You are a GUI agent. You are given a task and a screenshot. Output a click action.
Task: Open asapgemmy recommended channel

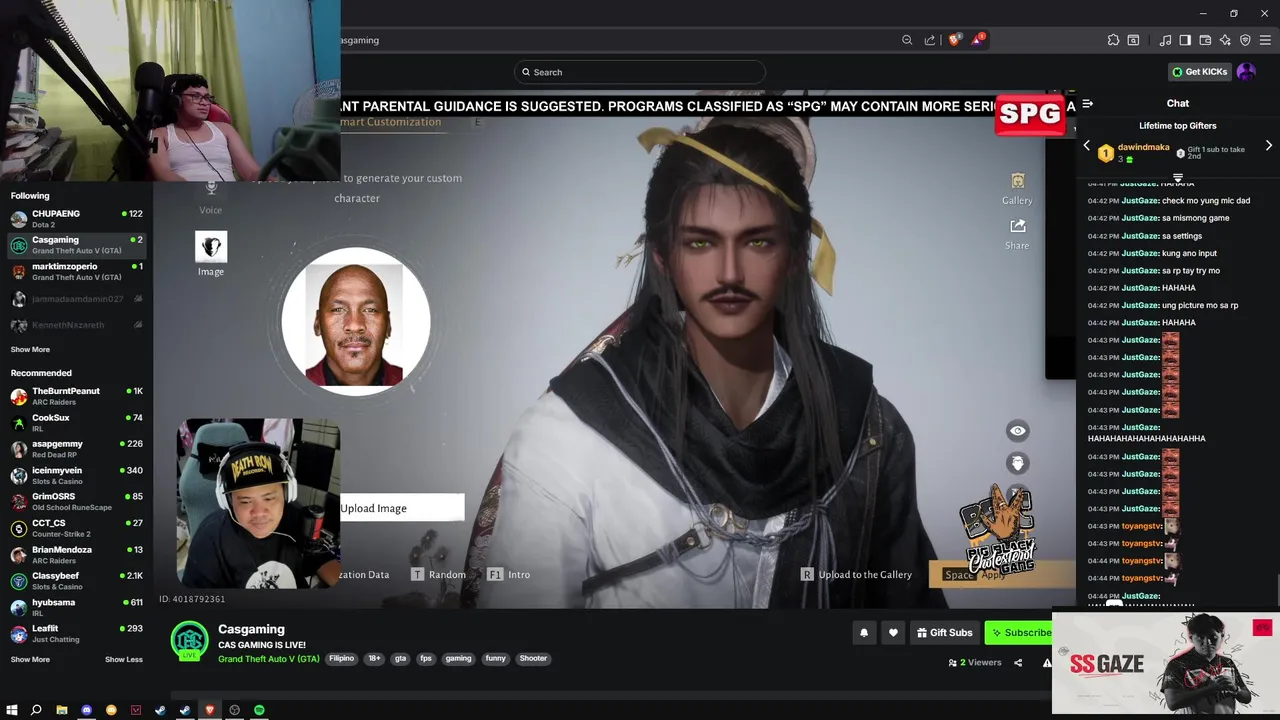77,449
